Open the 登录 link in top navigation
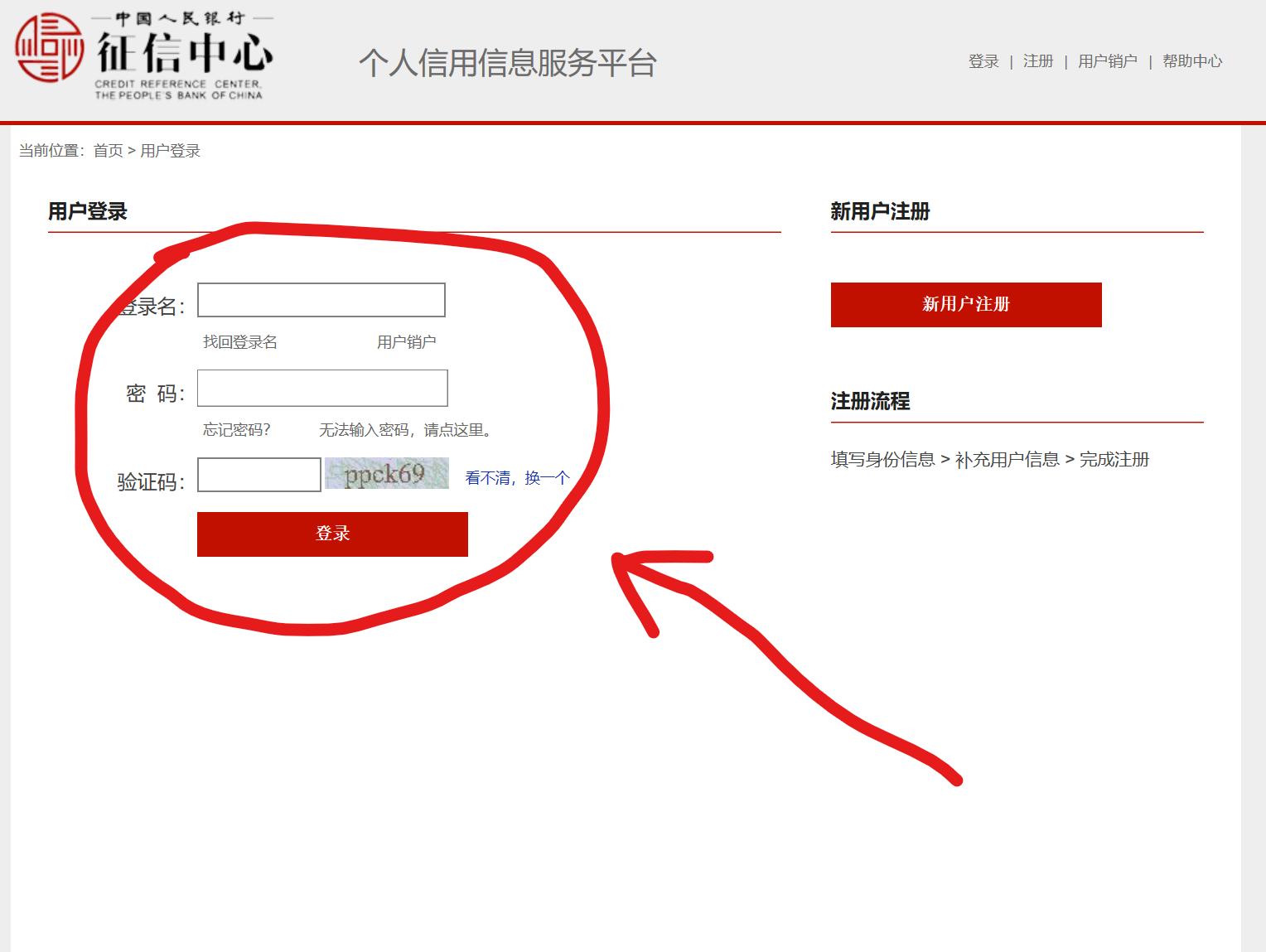Viewport: 1266px width, 952px height. pyautogui.click(x=983, y=61)
